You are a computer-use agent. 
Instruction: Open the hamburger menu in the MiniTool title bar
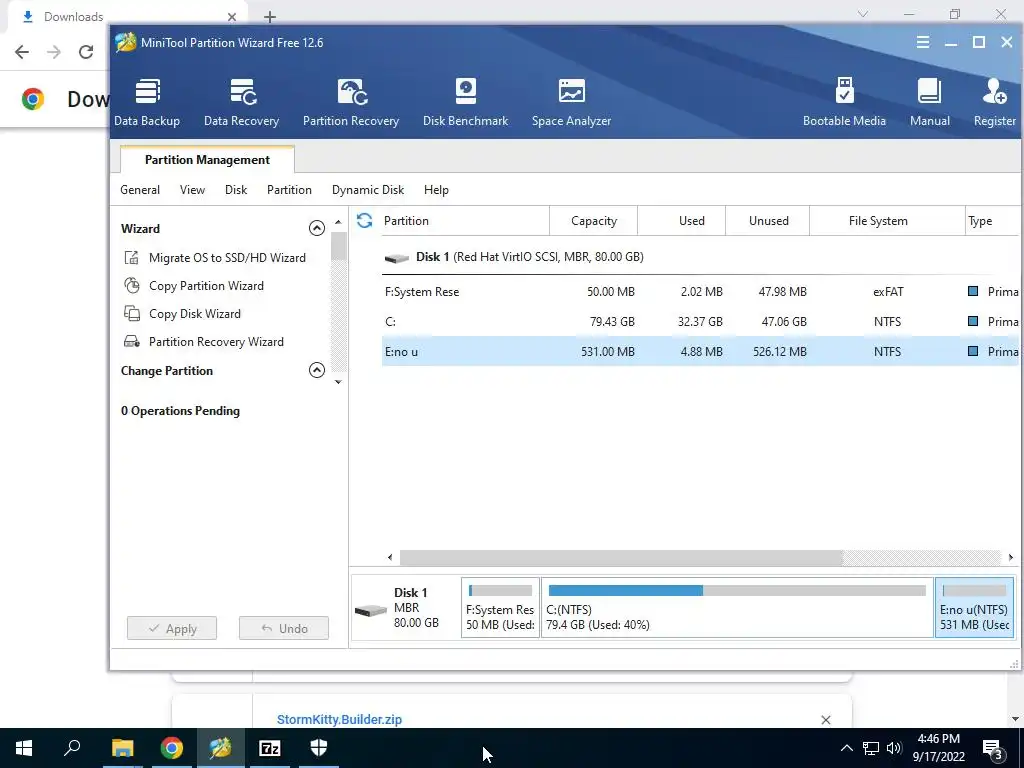pyautogui.click(x=923, y=42)
